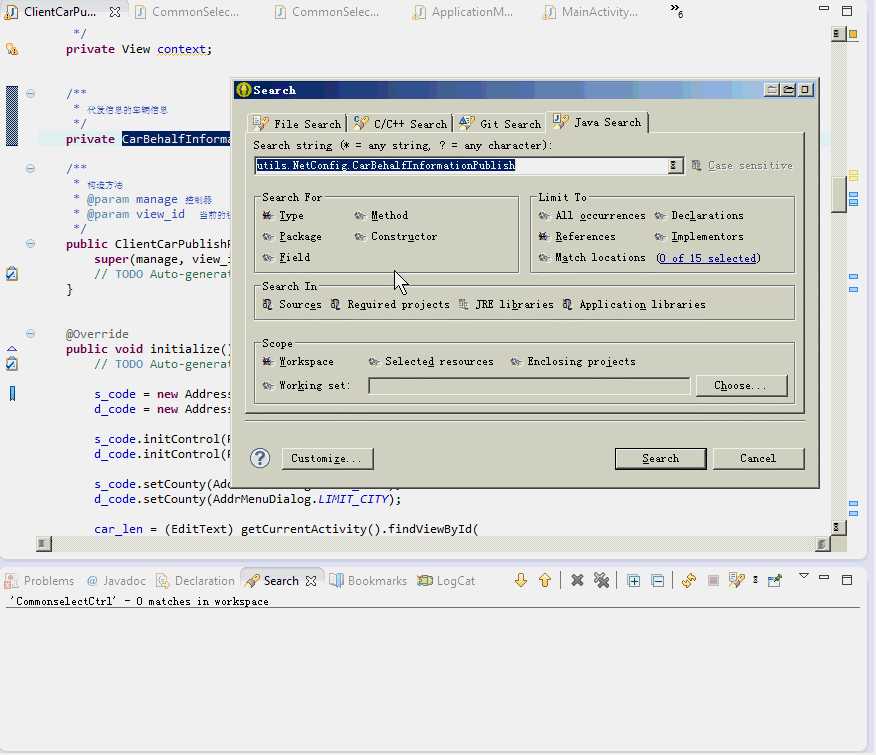This screenshot has height=755, width=876.
Task: Open the 0 of 15 selected link
Action: coord(708,258)
